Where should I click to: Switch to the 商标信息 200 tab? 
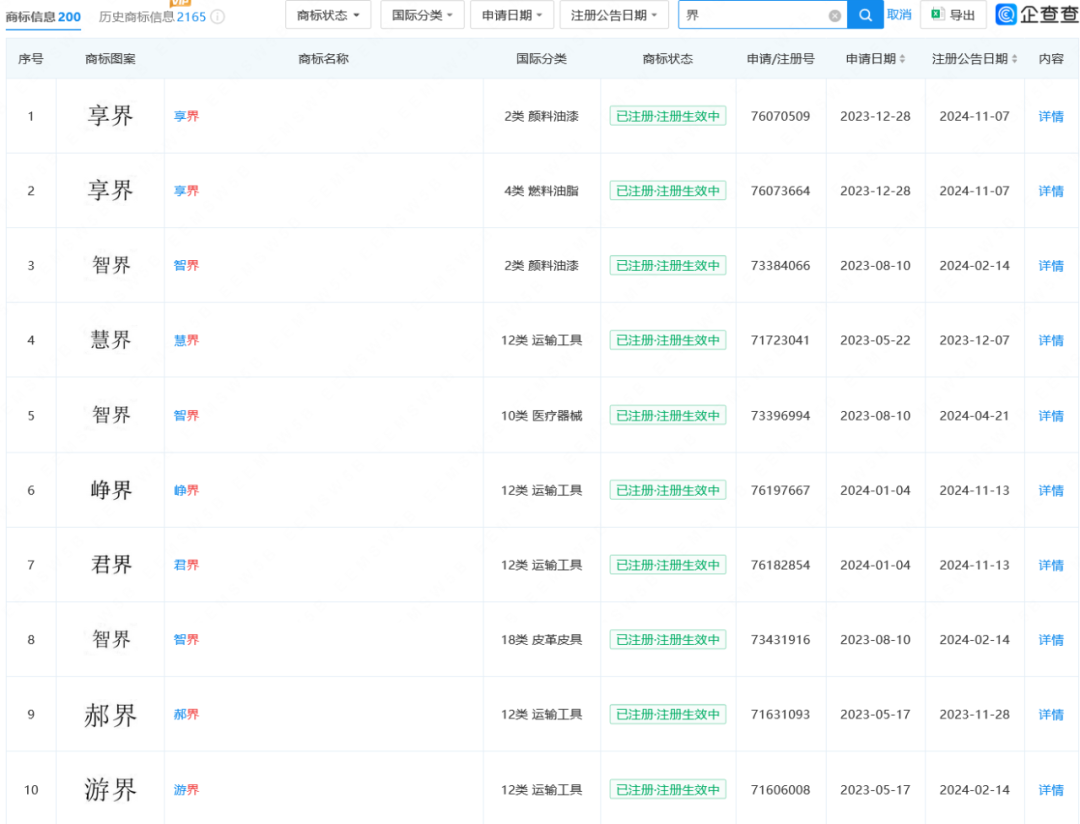tap(43, 17)
